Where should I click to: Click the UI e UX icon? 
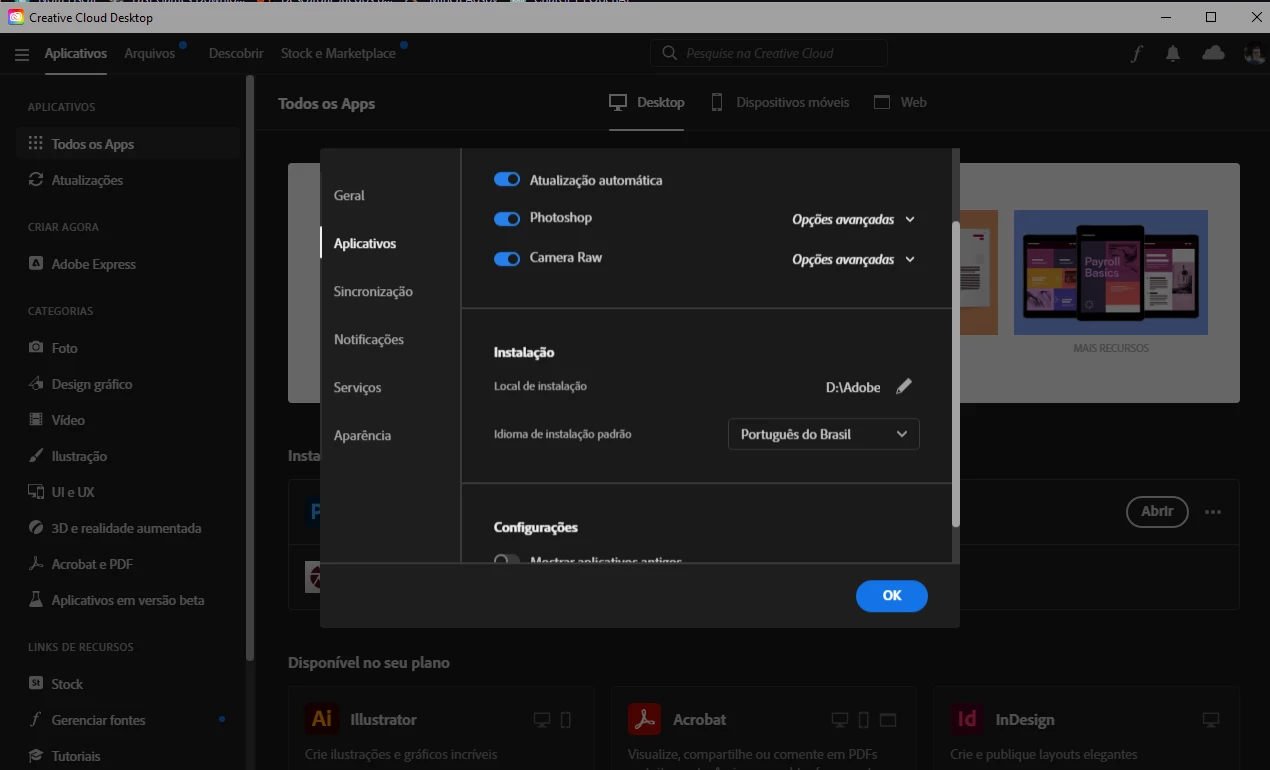coord(36,492)
